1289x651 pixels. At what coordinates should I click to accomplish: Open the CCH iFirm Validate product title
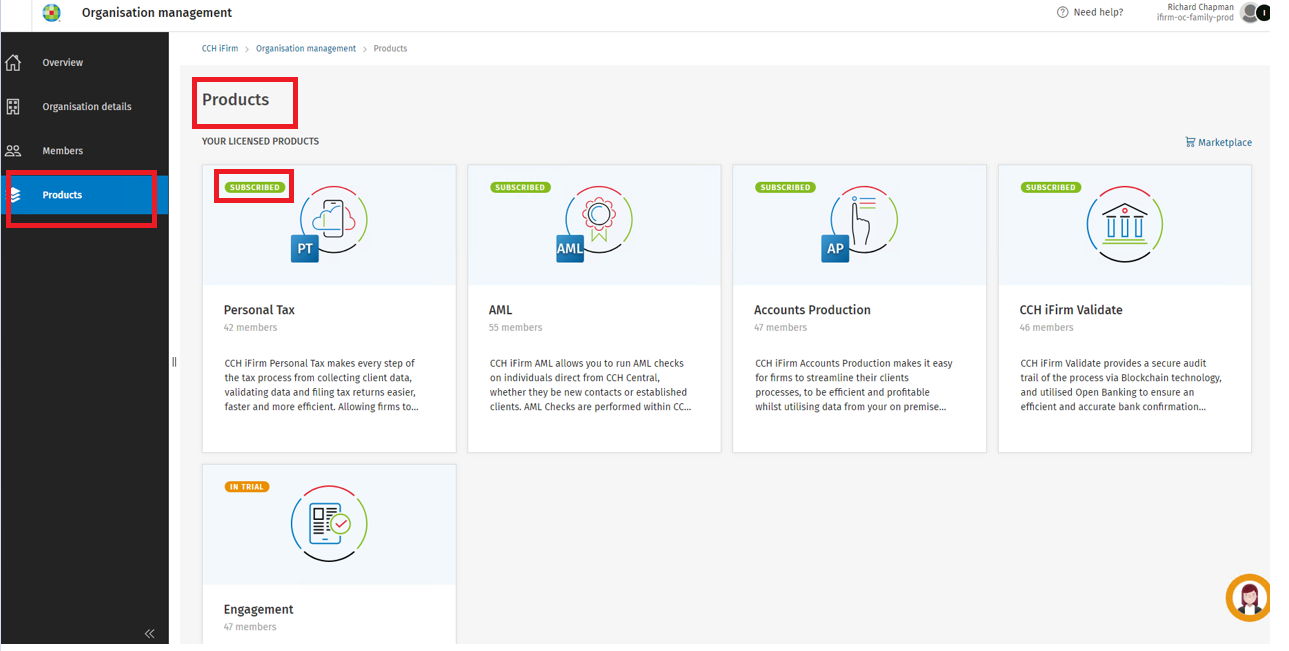point(1071,310)
